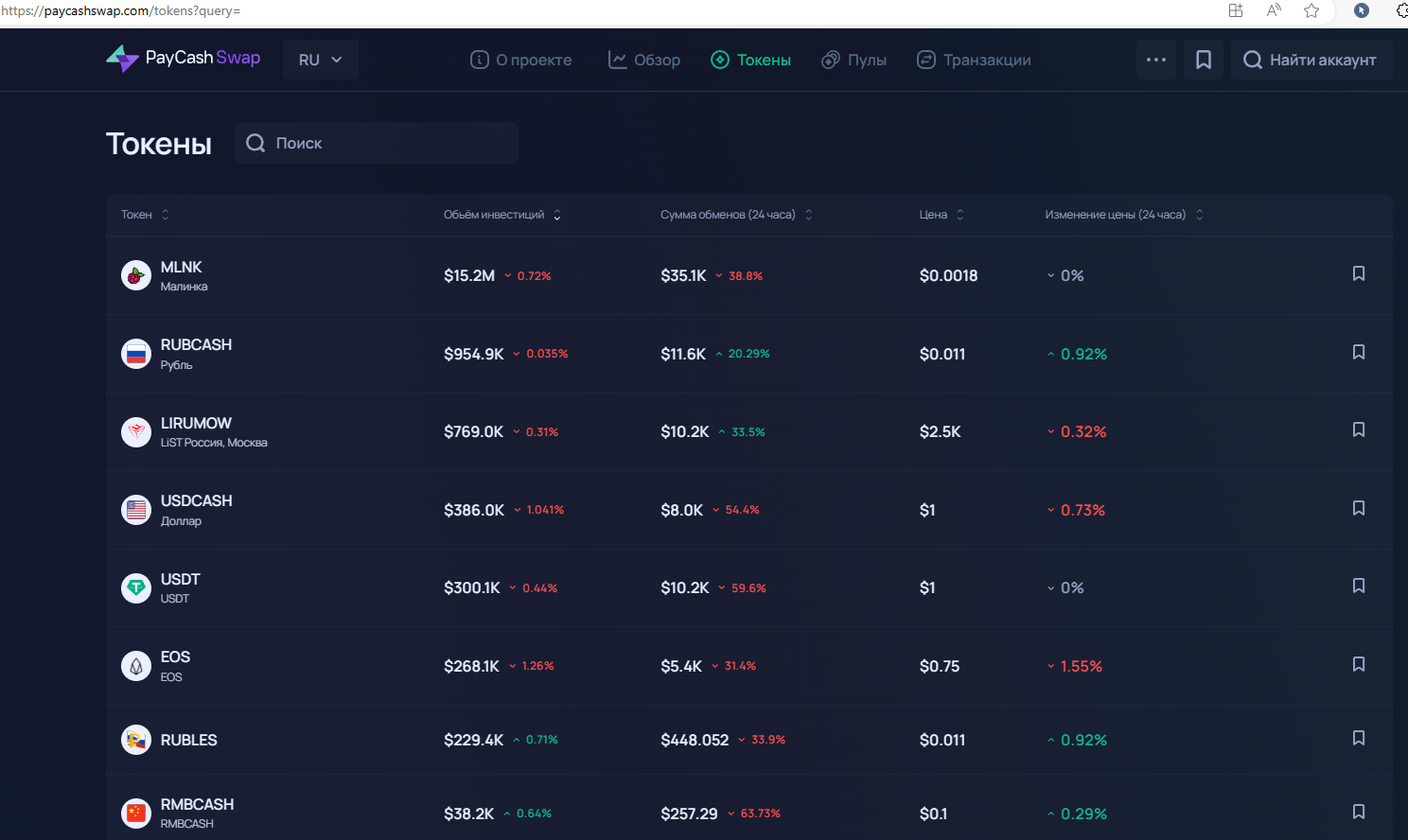Viewport: 1408px width, 840px height.
Task: Click the Найти аккаунт button
Action: click(1311, 60)
